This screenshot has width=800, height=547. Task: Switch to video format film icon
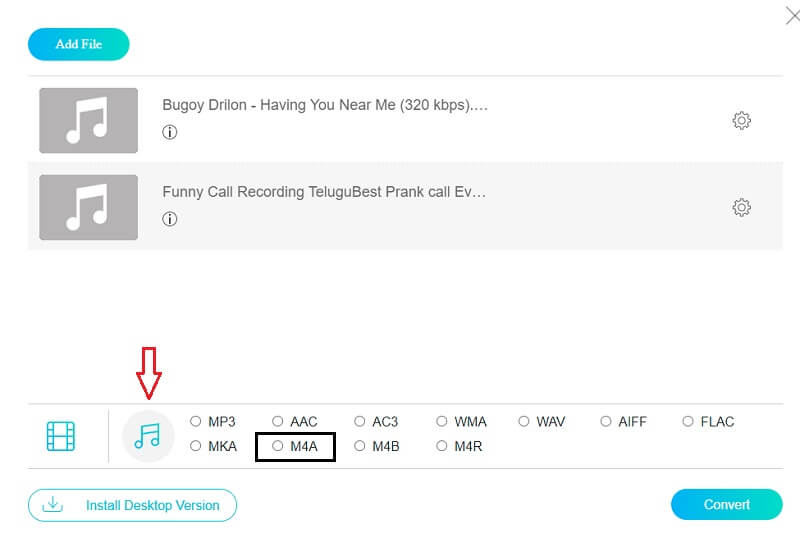click(61, 436)
